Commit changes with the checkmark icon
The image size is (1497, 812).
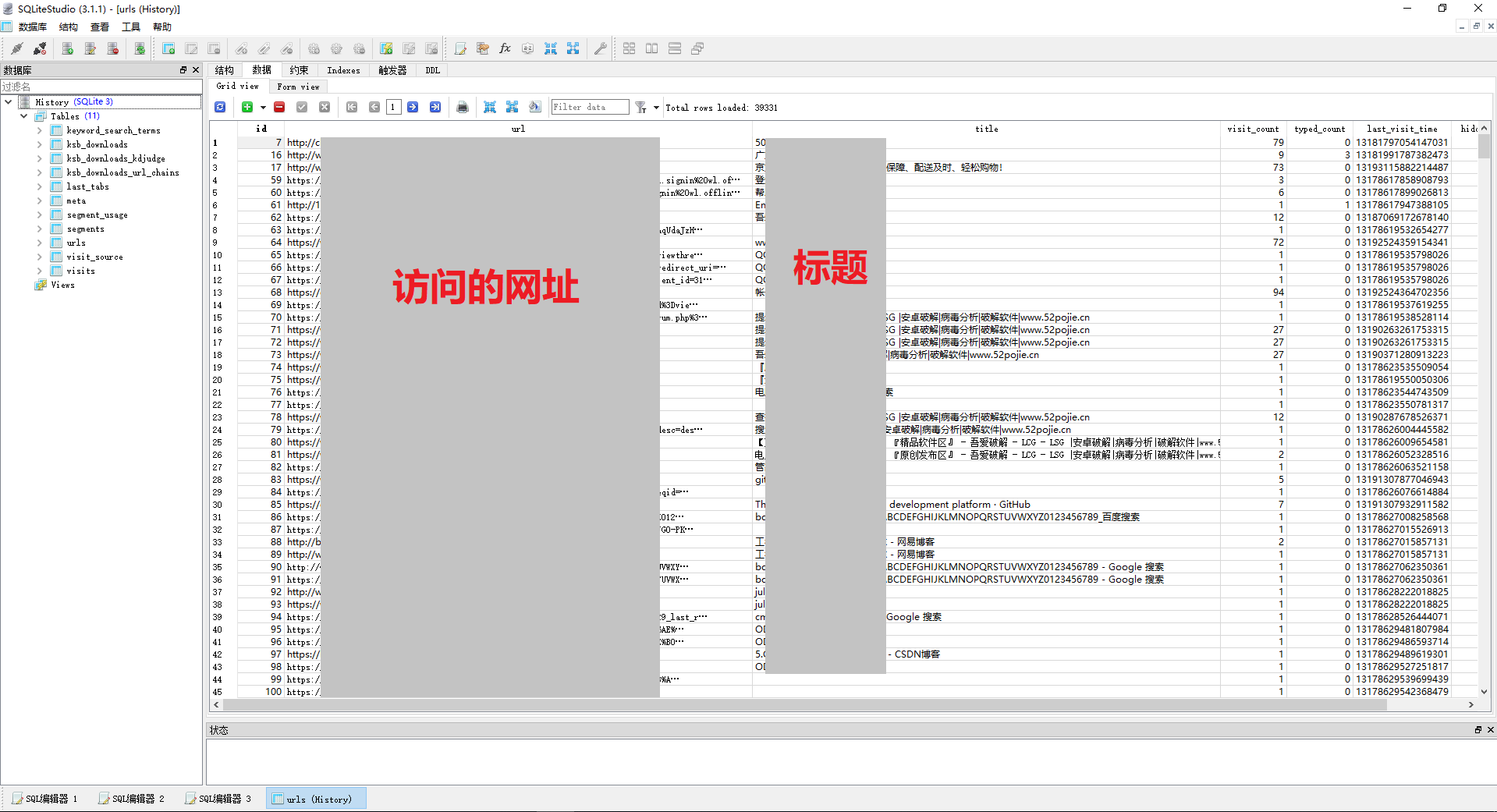pyautogui.click(x=302, y=107)
